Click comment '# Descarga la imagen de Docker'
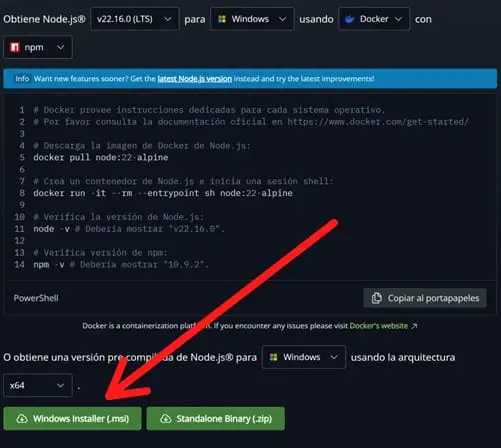The width and height of the screenshot is (501, 448). click(142, 146)
